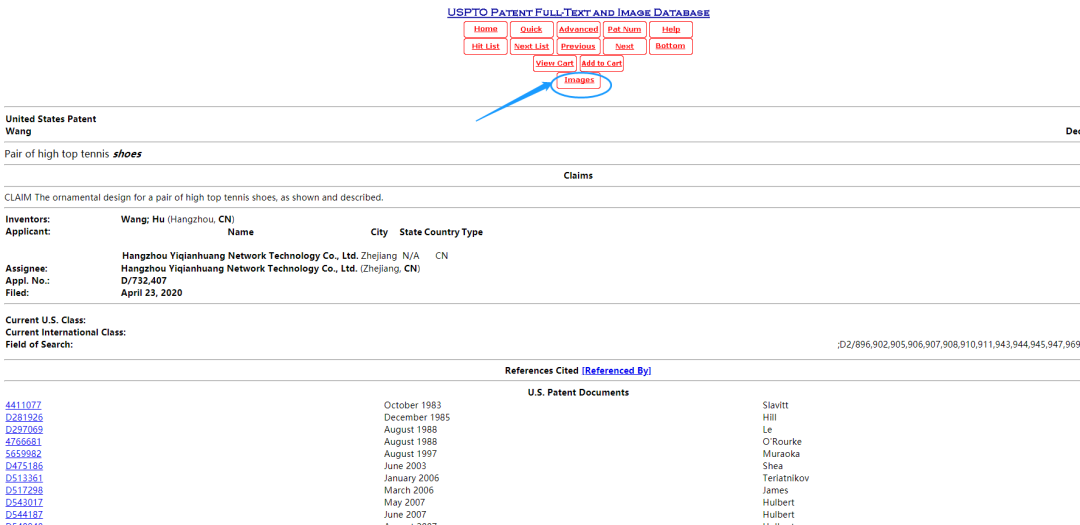Click the inventor name O'Rourke
Screen dimensions: 1080x525
(x=782, y=442)
